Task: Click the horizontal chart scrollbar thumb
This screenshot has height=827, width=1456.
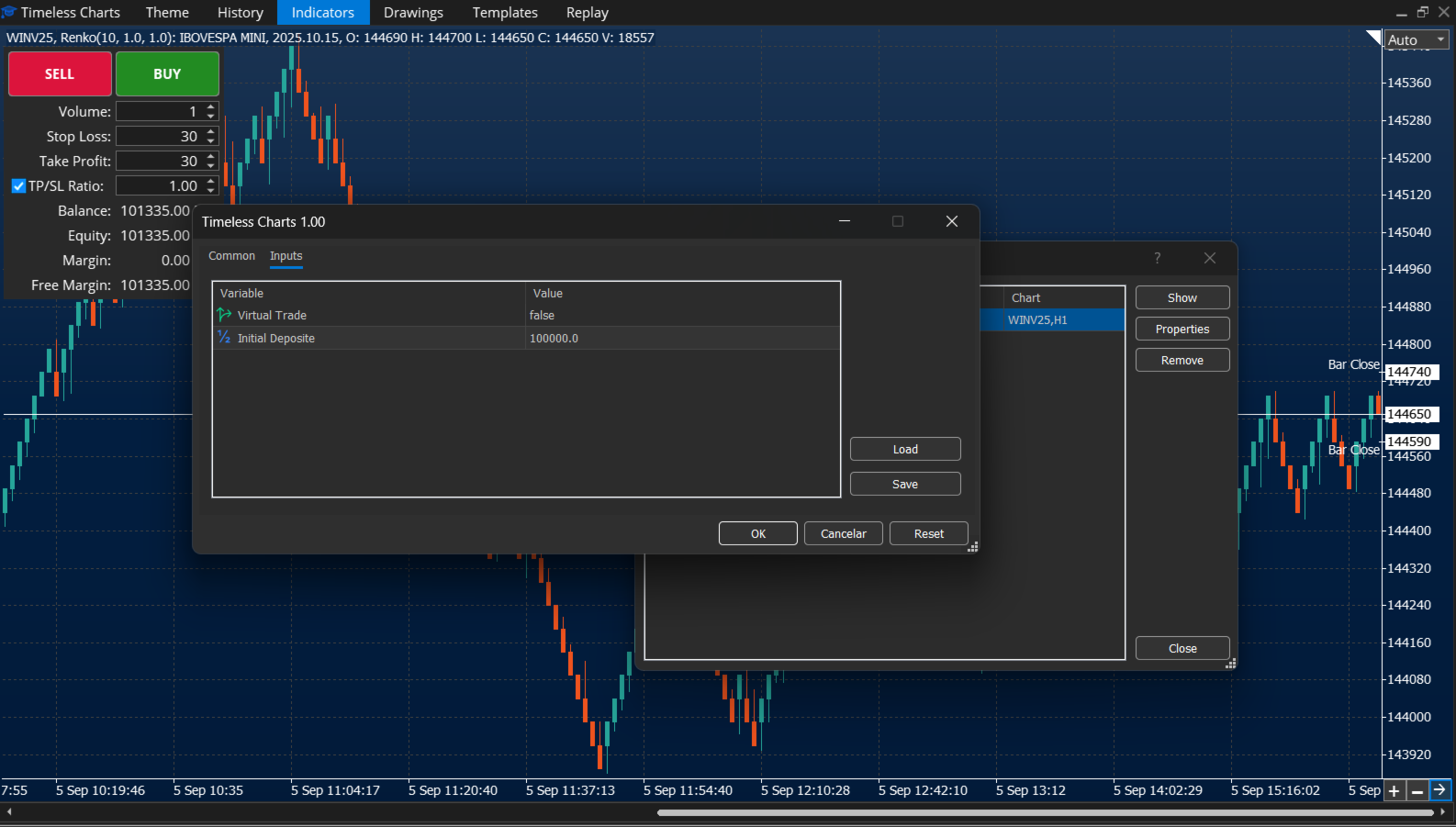Action: click(1045, 812)
